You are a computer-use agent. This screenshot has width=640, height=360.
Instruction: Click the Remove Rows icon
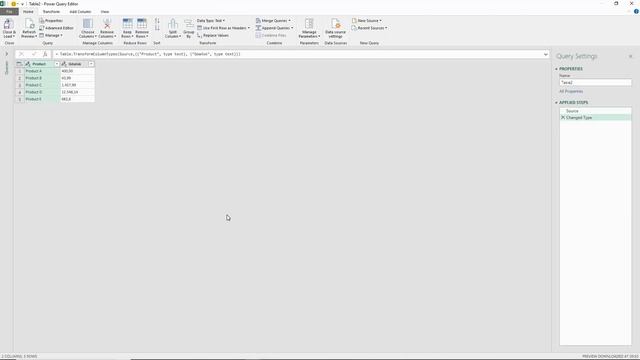[142, 24]
